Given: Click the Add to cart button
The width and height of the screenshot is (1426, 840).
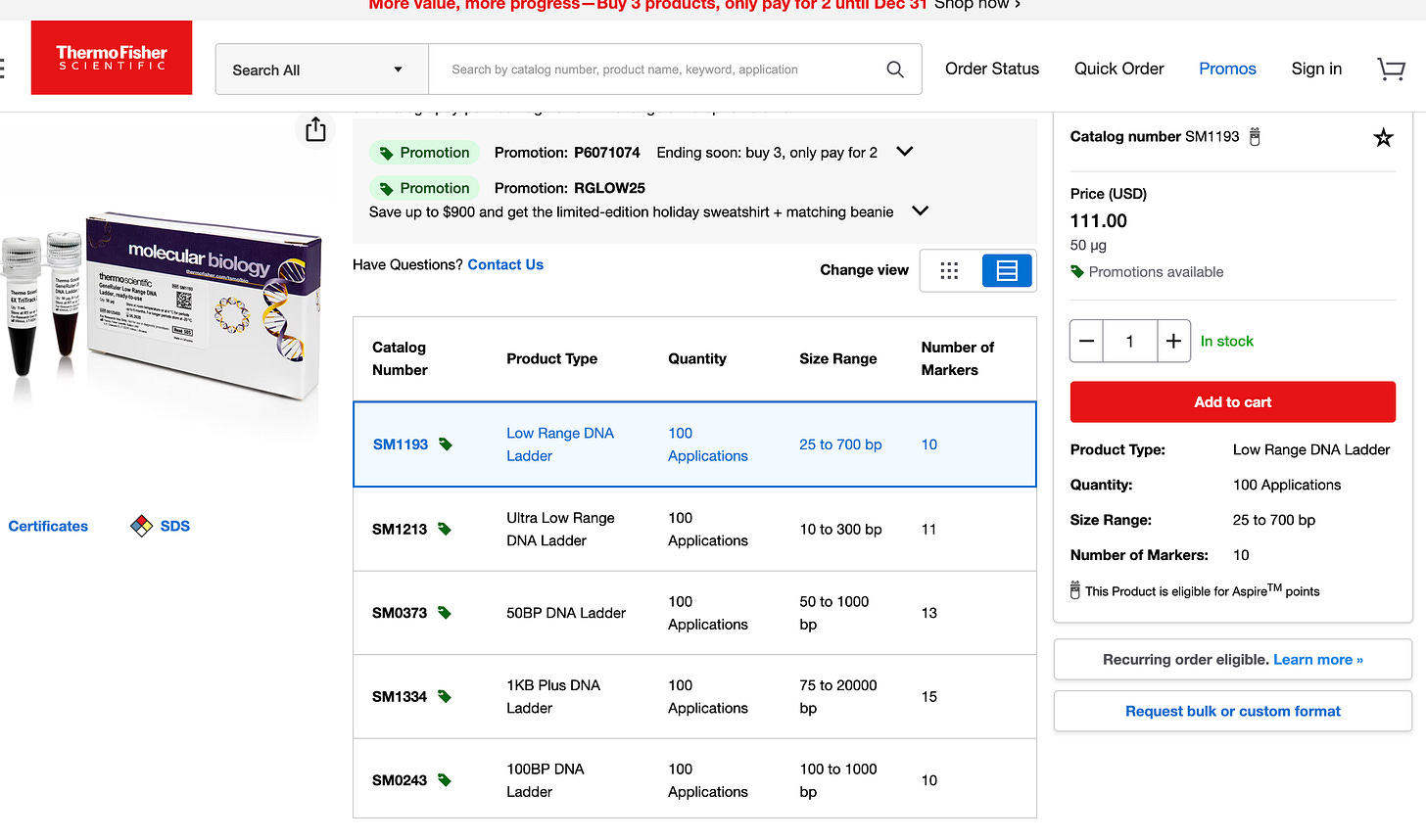Looking at the screenshot, I should pos(1233,402).
